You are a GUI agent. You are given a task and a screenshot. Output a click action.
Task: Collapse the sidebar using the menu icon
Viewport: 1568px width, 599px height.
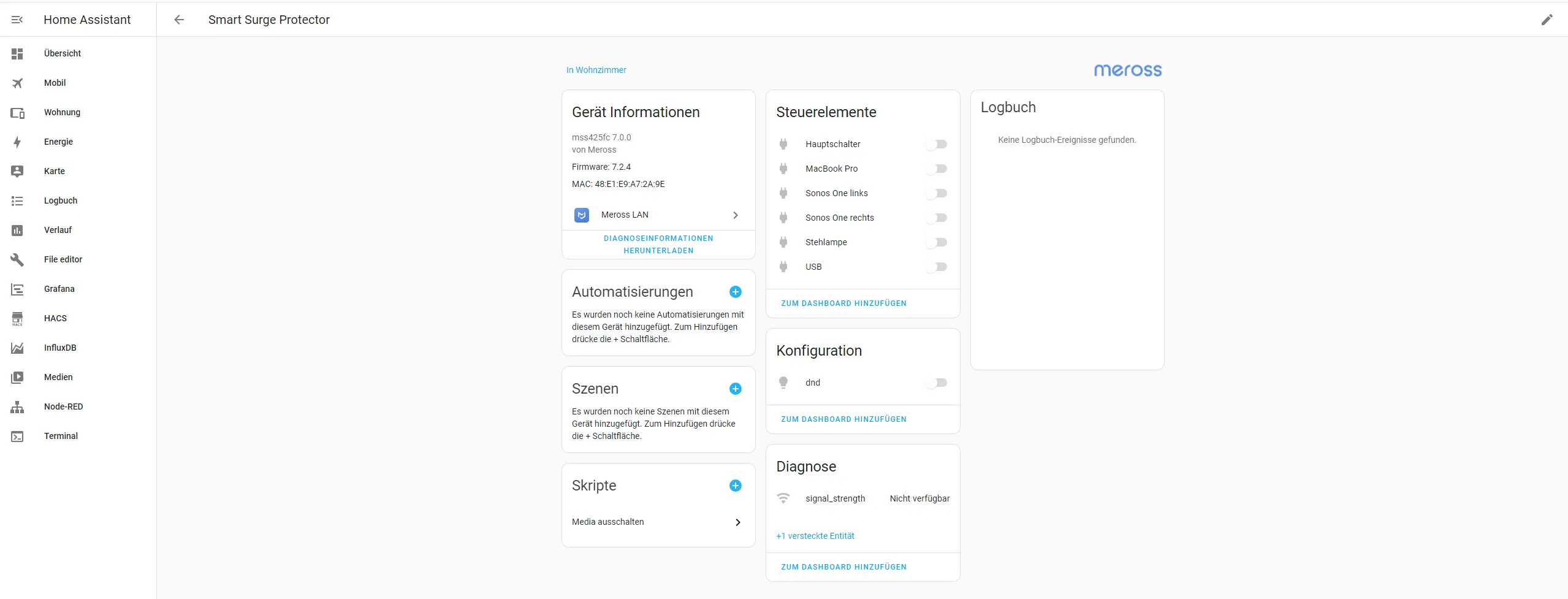(17, 20)
